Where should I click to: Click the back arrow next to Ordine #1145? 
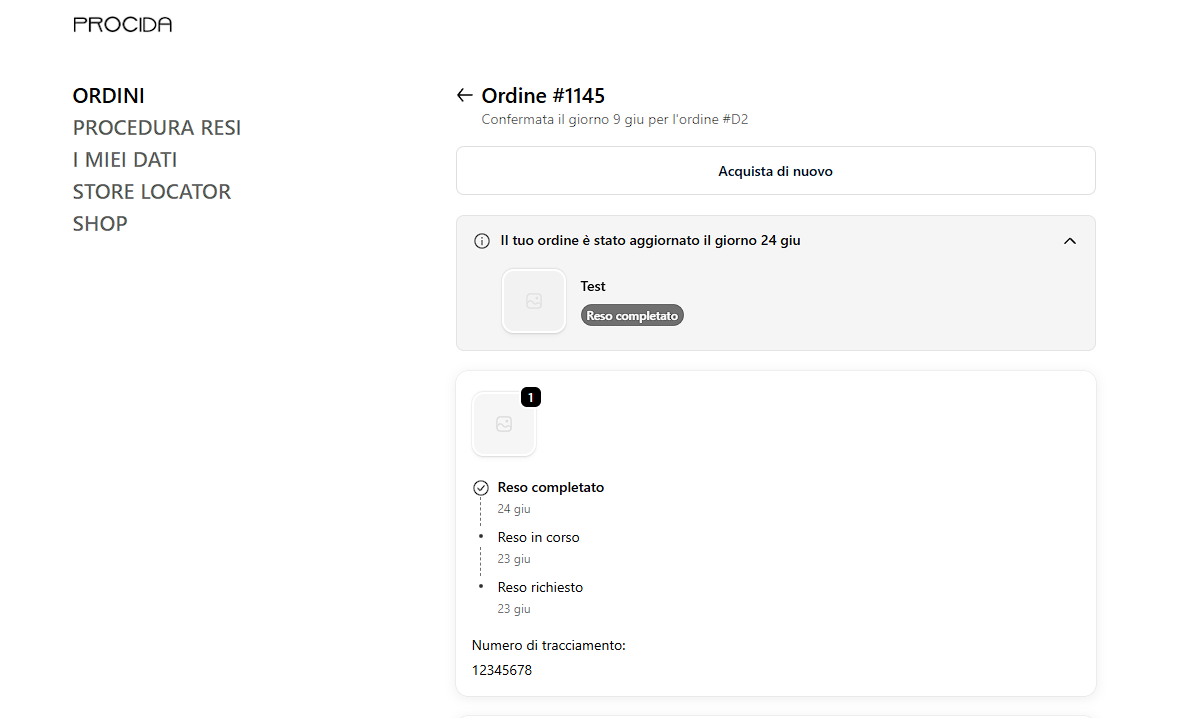[x=464, y=95]
